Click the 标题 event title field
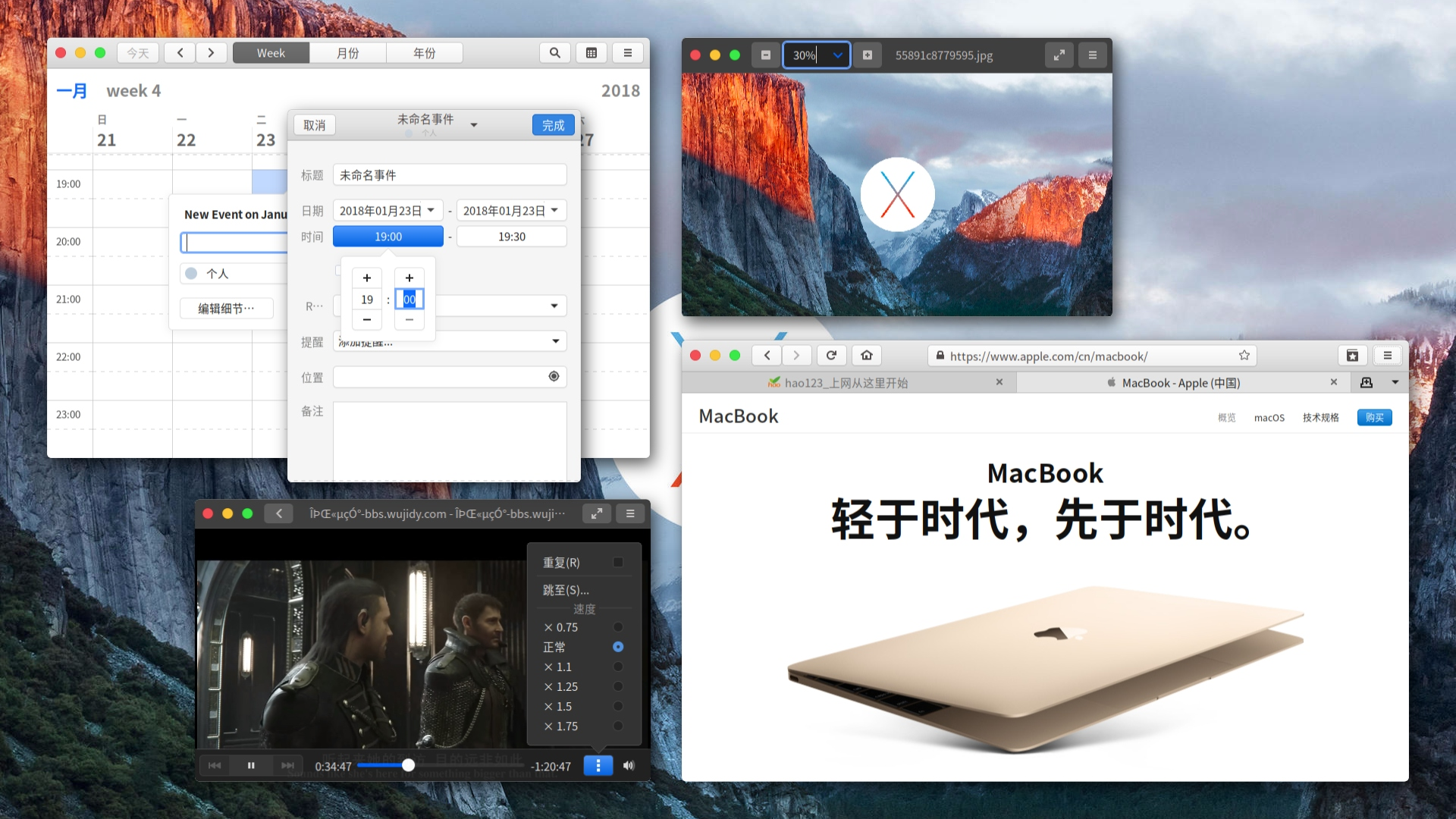The height and width of the screenshot is (819, 1456). pos(450,174)
